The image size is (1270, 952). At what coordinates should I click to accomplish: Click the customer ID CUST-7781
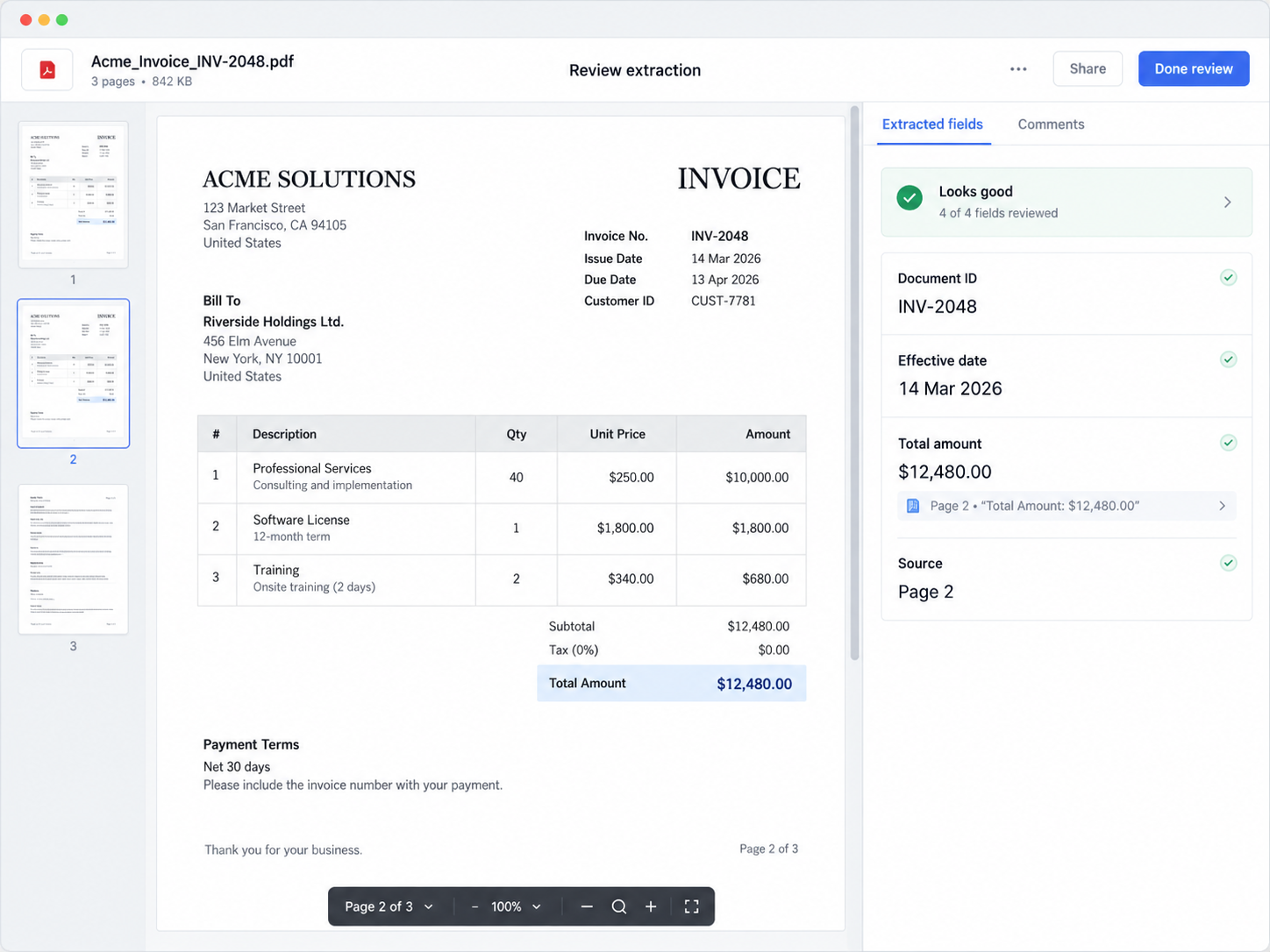(723, 301)
